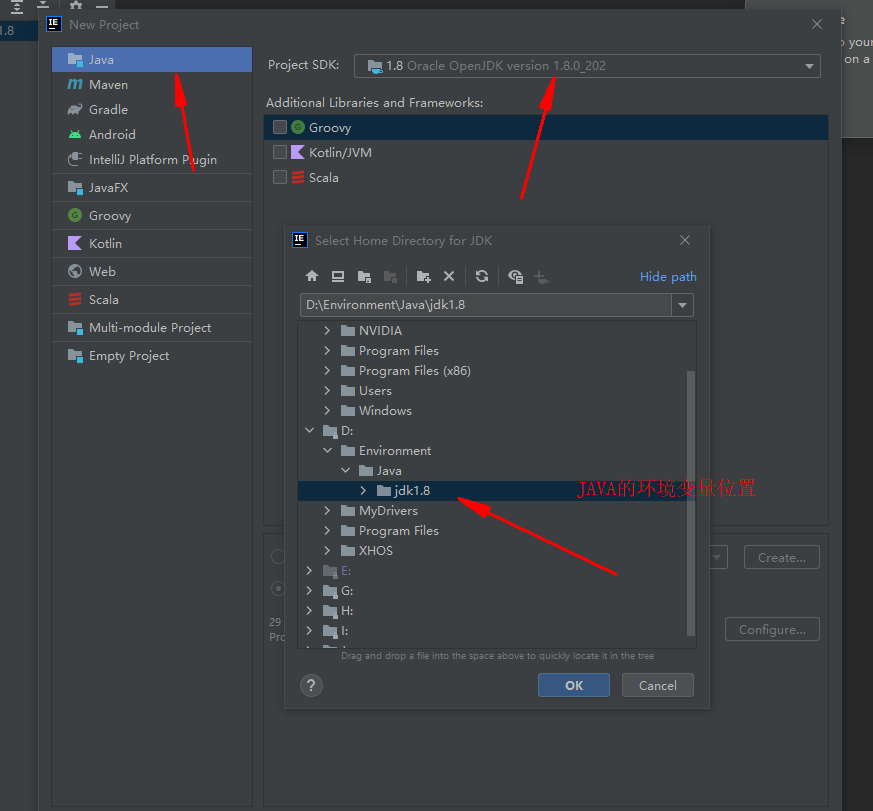Jump to Desktop directory icon
Viewport: 873px width, 811px height.
[x=338, y=276]
